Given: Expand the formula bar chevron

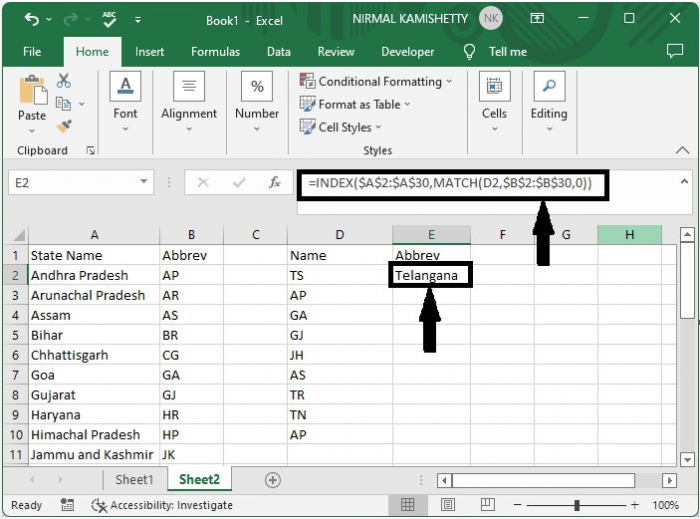Looking at the screenshot, I should tap(684, 181).
